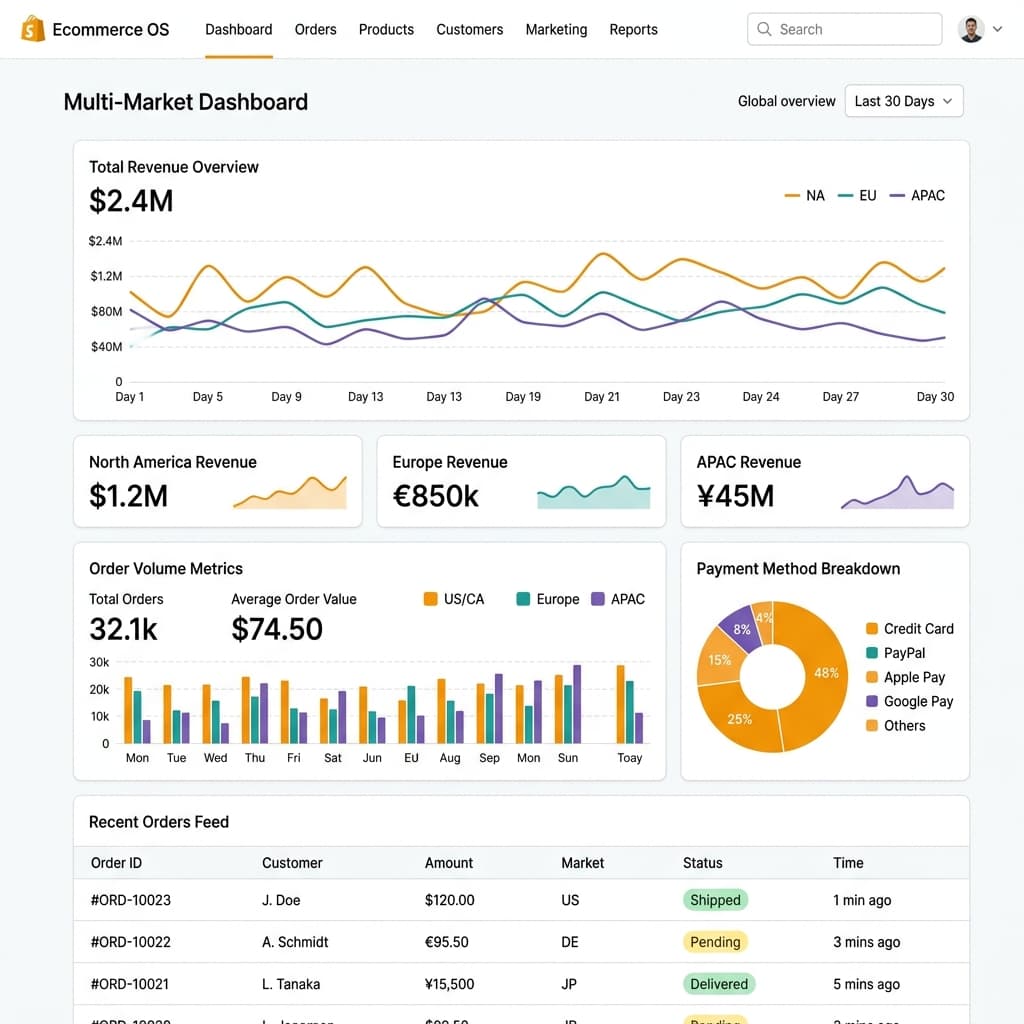Screen dimensions: 1024x1024
Task: Click the ¥15,500 amount cell
Action: tap(449, 984)
